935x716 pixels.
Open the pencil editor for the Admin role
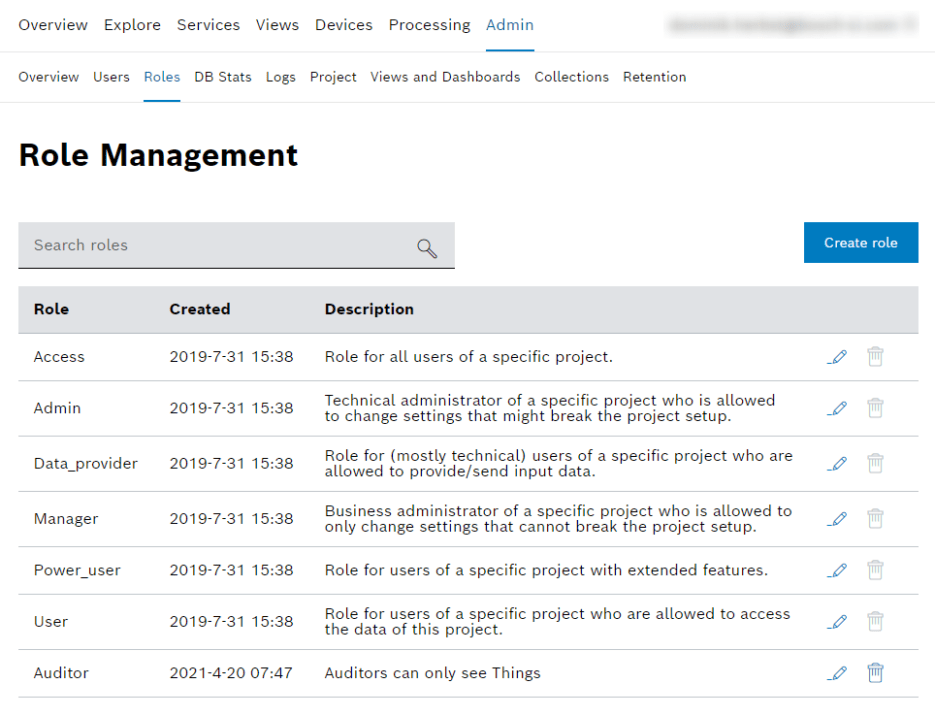click(x=837, y=408)
